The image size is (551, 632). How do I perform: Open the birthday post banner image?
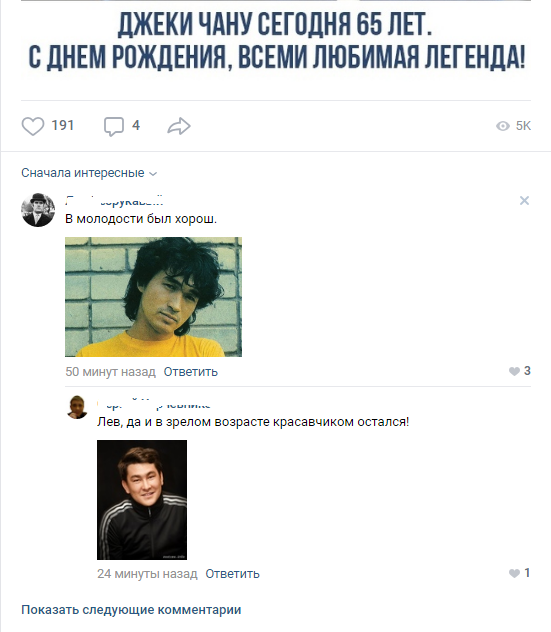pos(276,40)
